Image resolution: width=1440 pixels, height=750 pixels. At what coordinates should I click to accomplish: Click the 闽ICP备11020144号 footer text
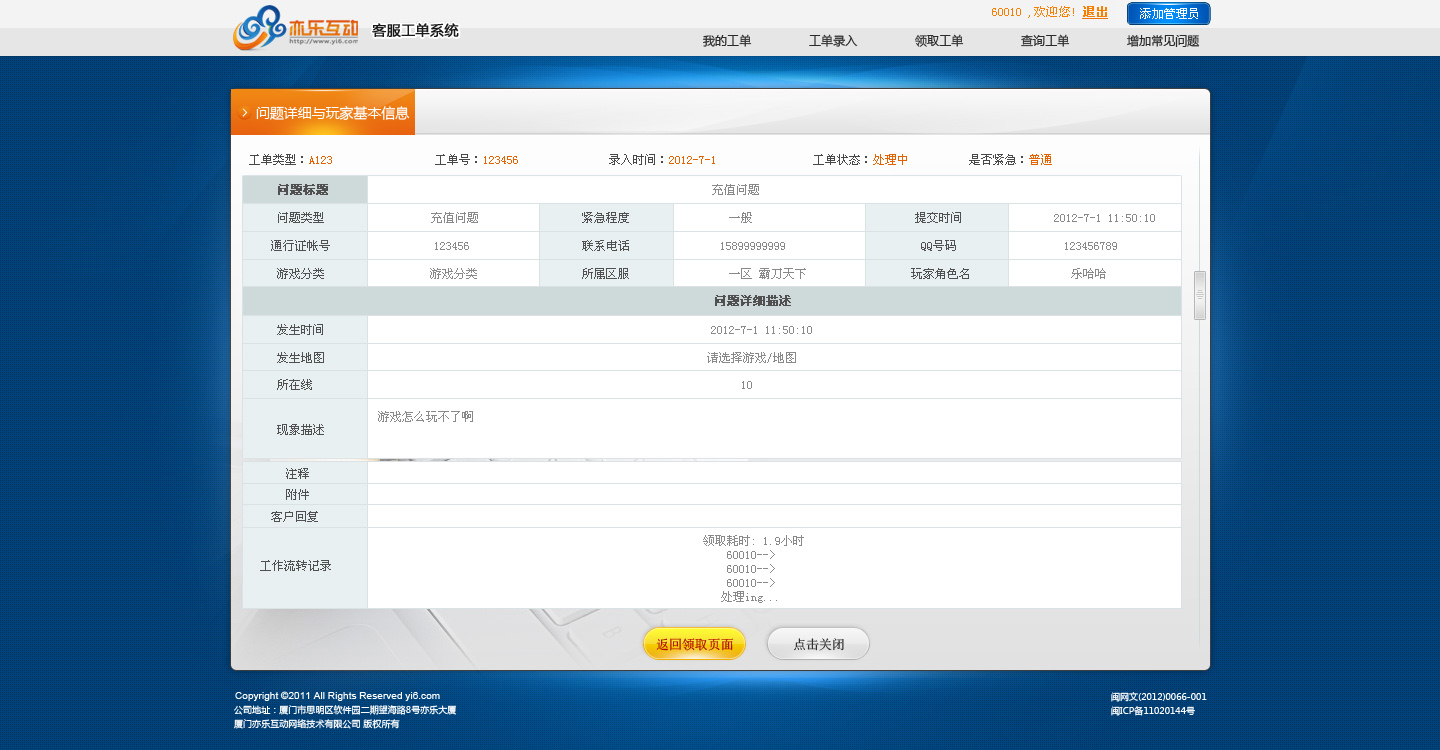click(1152, 711)
